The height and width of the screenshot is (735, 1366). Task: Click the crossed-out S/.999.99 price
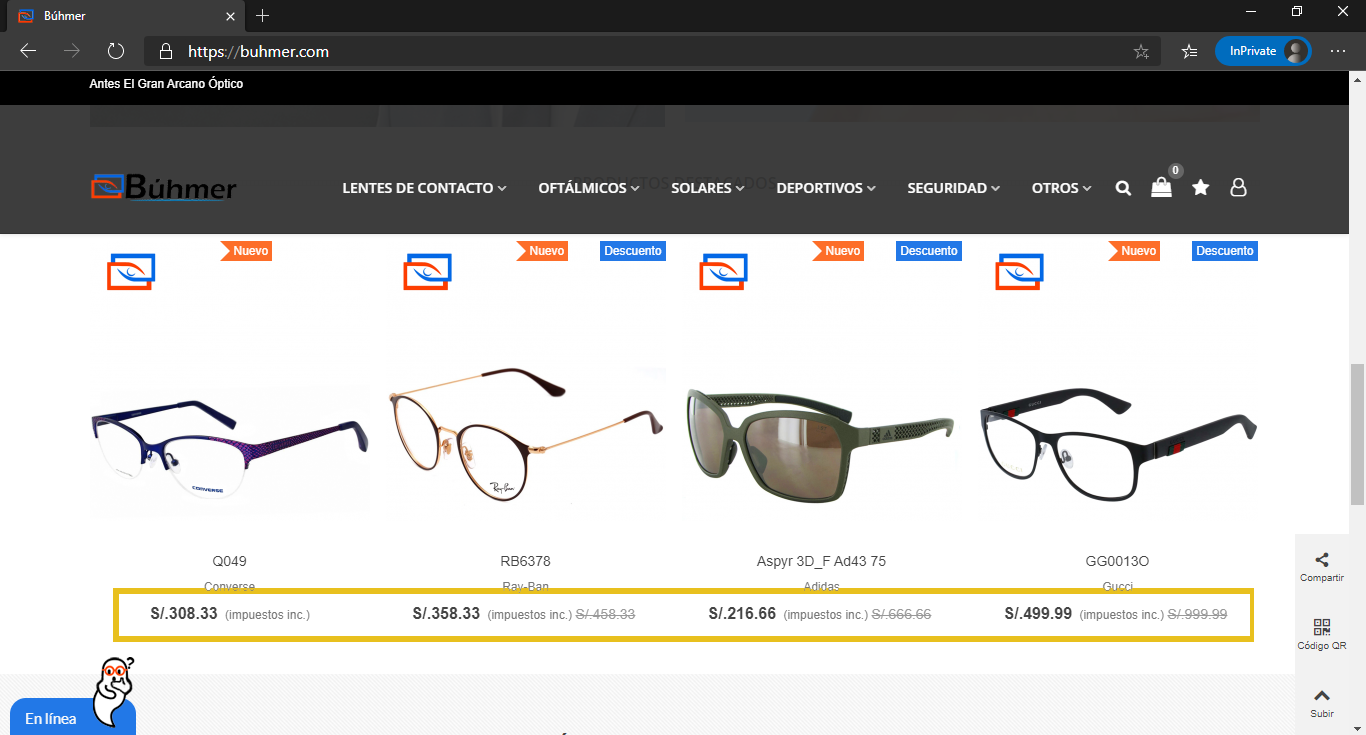(x=1197, y=614)
